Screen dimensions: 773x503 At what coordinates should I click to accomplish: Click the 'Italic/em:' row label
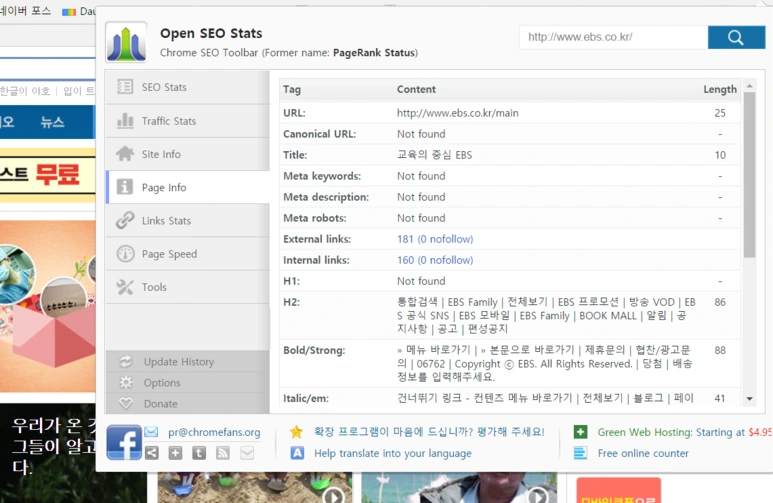click(306, 398)
